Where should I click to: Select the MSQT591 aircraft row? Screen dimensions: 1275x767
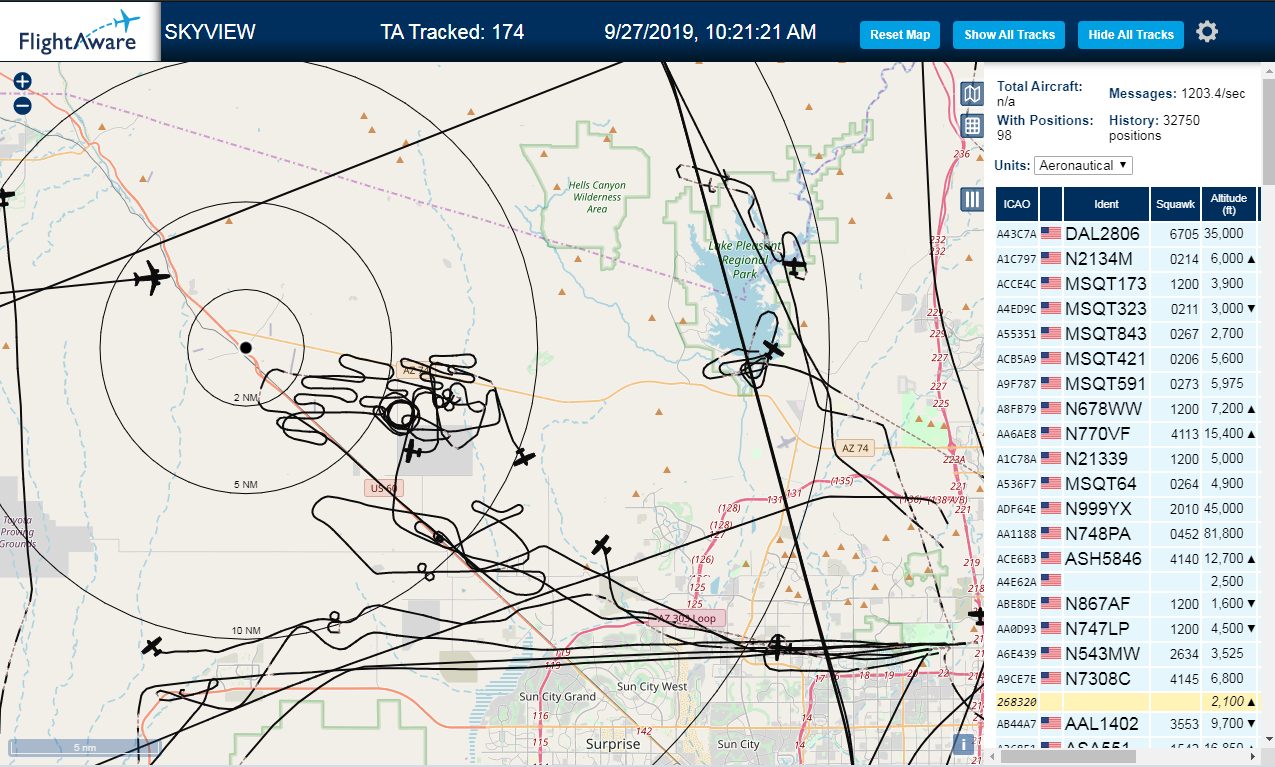1127,383
